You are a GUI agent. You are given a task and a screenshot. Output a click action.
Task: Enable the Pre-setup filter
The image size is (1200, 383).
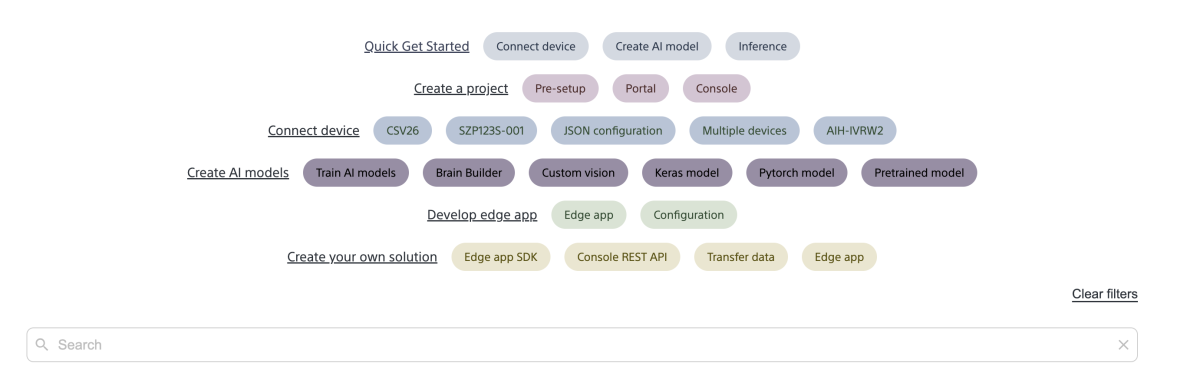click(x=560, y=88)
